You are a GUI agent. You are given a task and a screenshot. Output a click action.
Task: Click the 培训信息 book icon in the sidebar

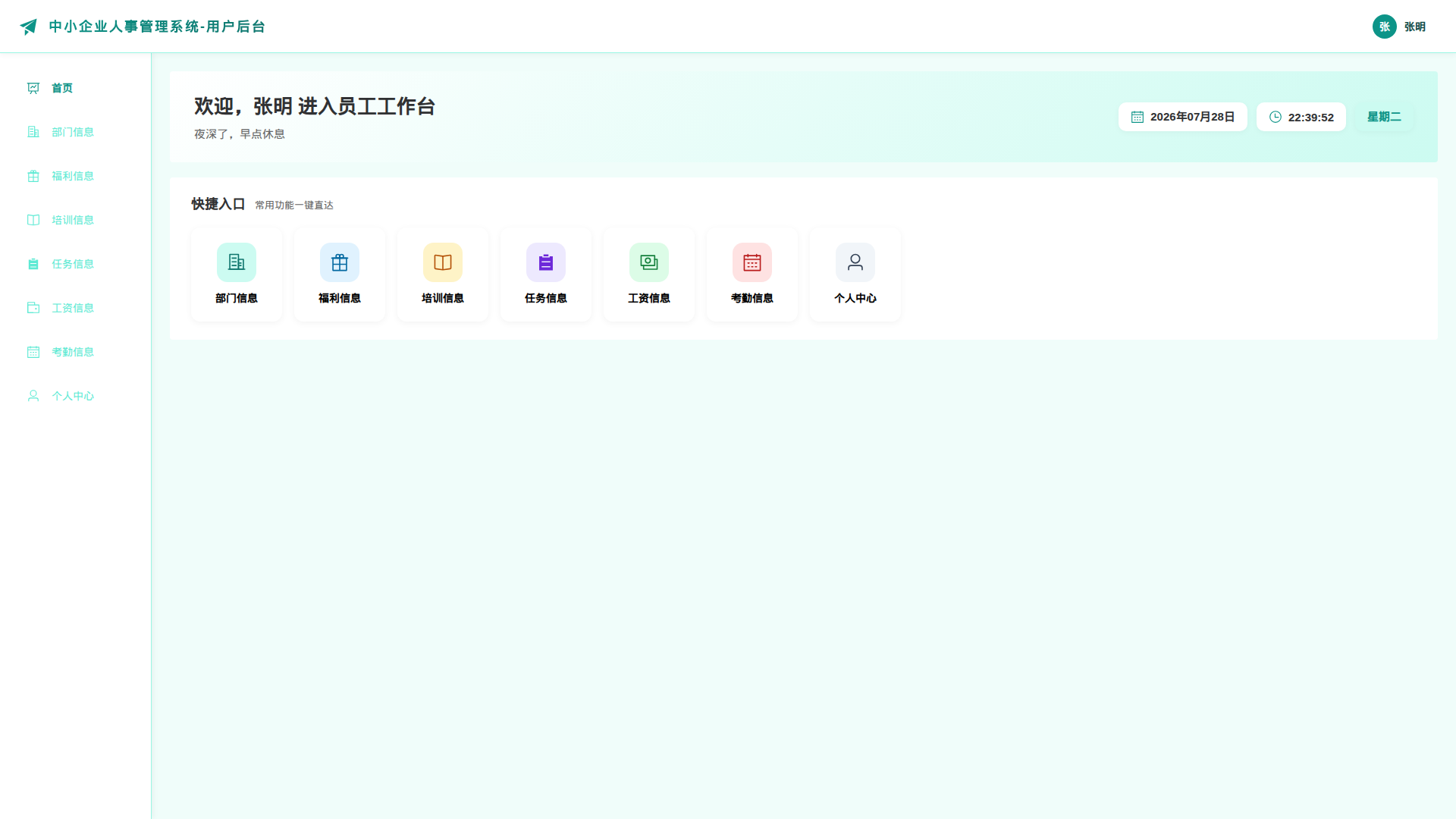click(x=33, y=220)
